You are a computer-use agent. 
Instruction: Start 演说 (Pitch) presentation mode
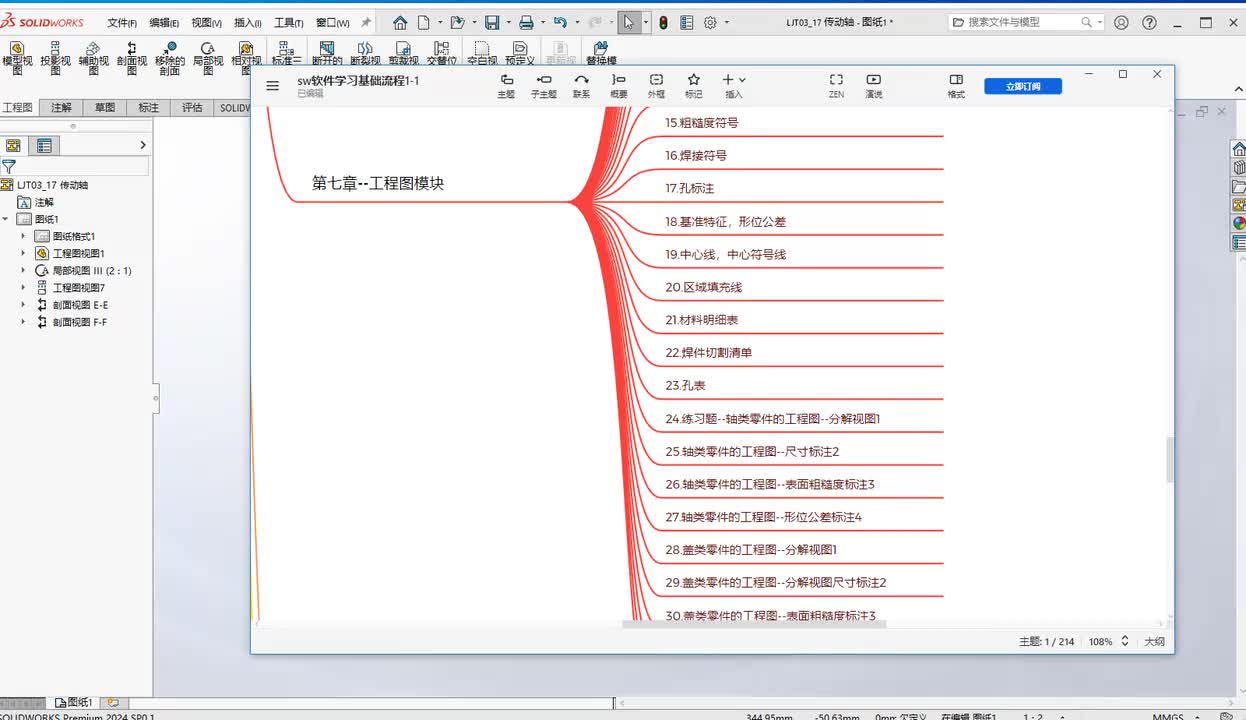point(874,86)
